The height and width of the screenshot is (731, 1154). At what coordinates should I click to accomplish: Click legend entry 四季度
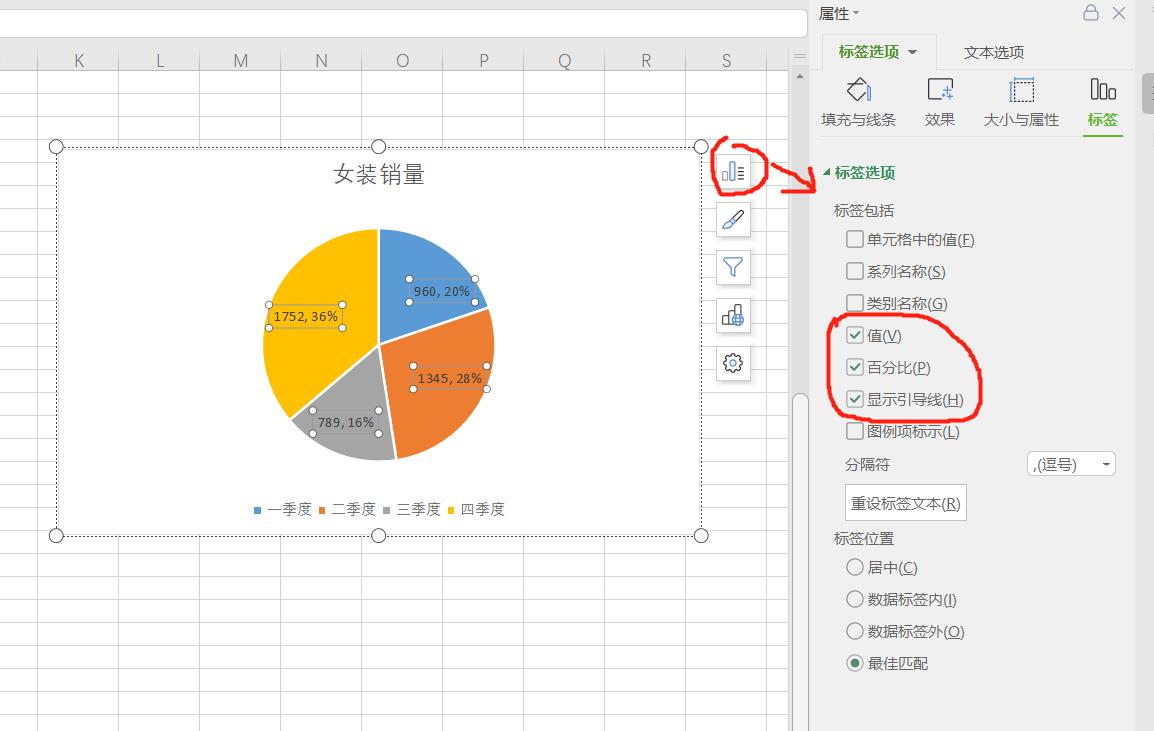[476, 509]
